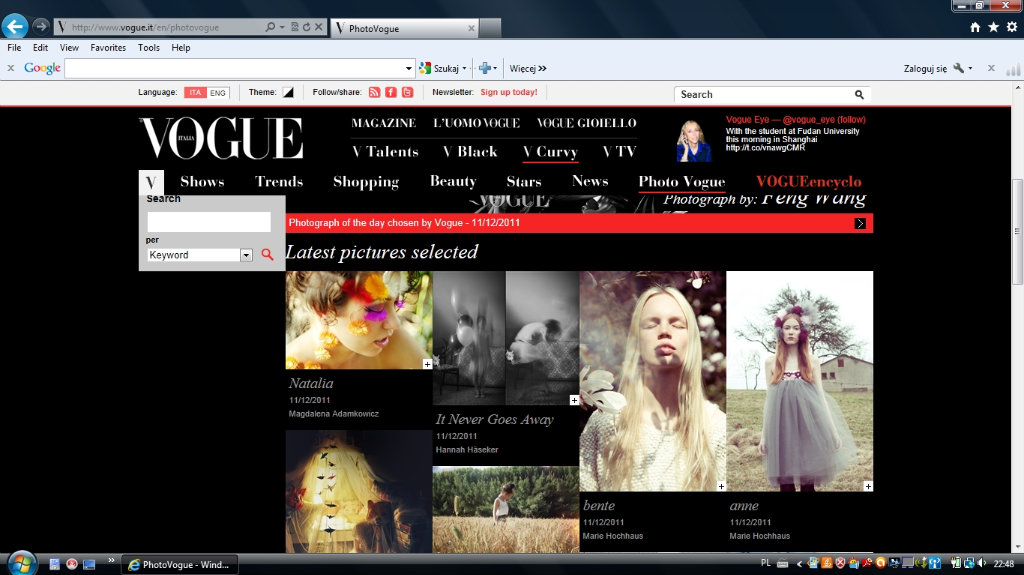Open the Google wrench dropdown arrow

[x=970, y=69]
